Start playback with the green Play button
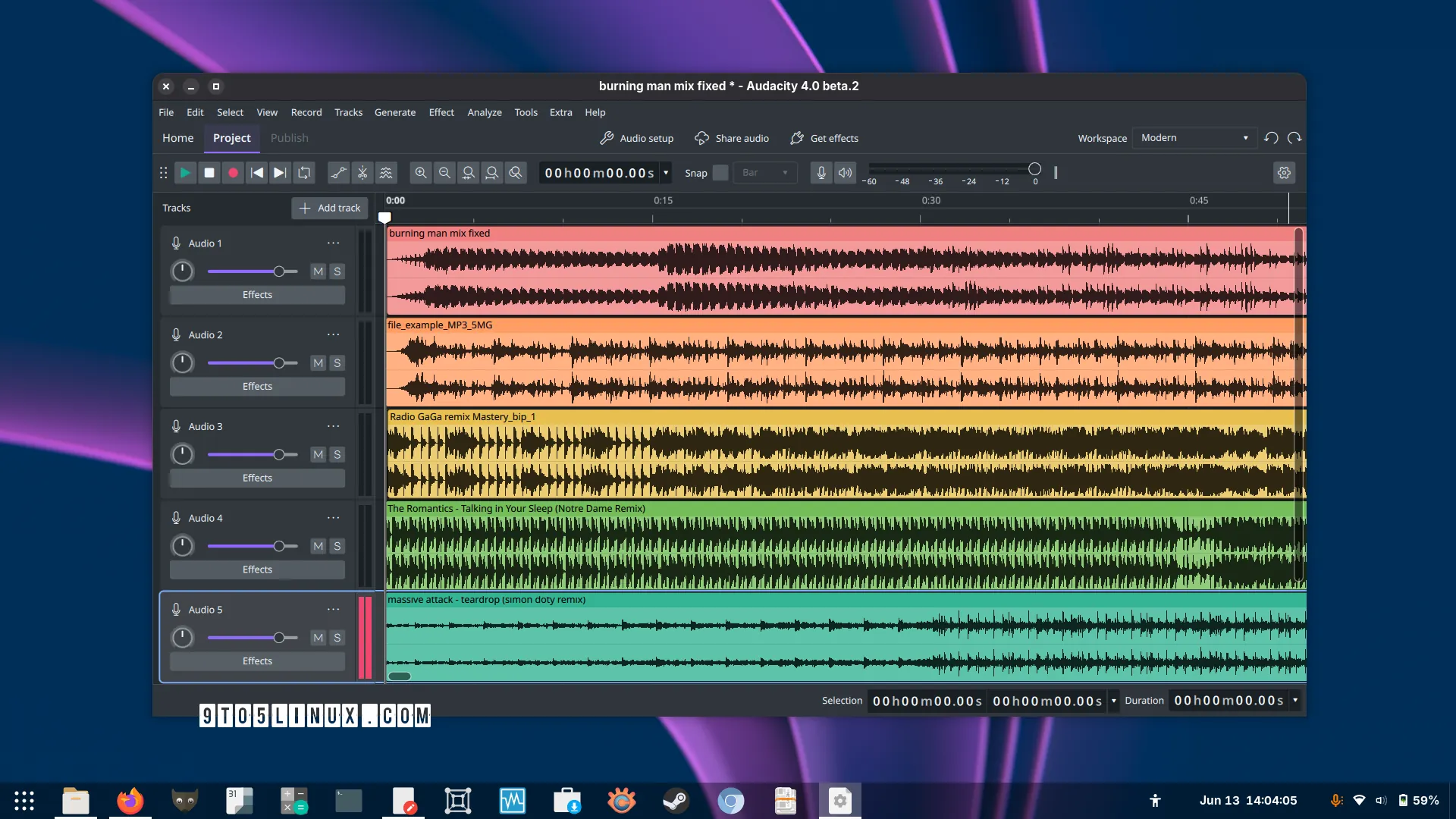1456x819 pixels. tap(185, 173)
